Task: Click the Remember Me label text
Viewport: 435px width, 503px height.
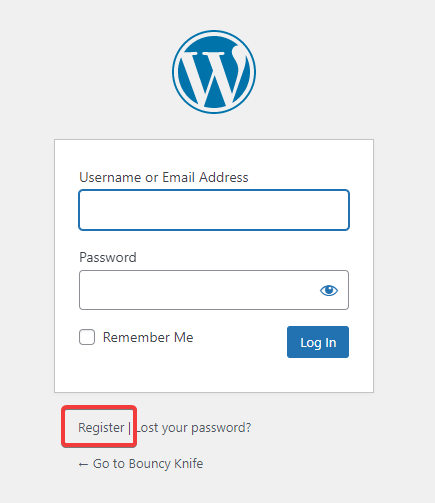Action: pos(148,337)
